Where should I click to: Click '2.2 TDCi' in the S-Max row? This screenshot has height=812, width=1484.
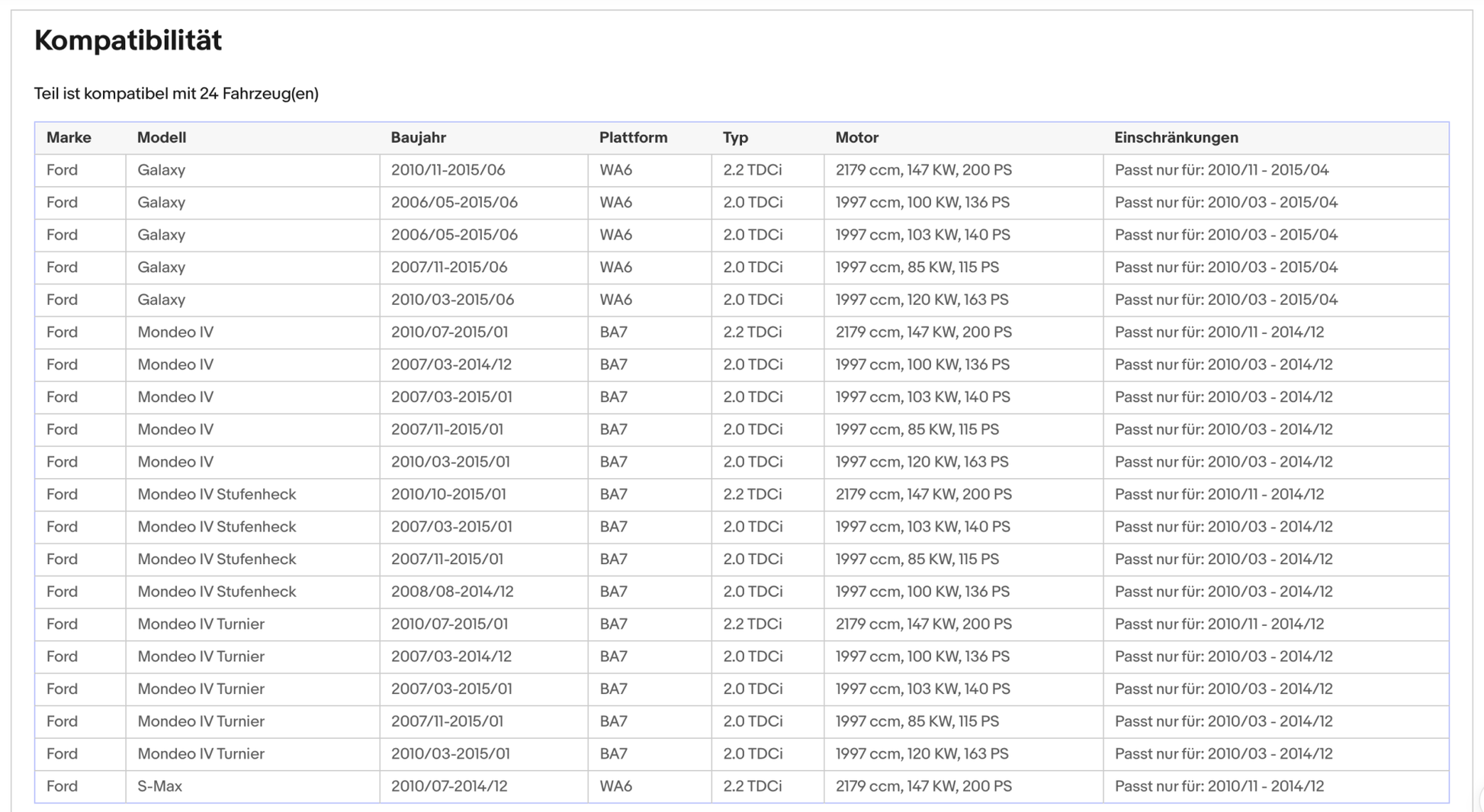pos(753,786)
